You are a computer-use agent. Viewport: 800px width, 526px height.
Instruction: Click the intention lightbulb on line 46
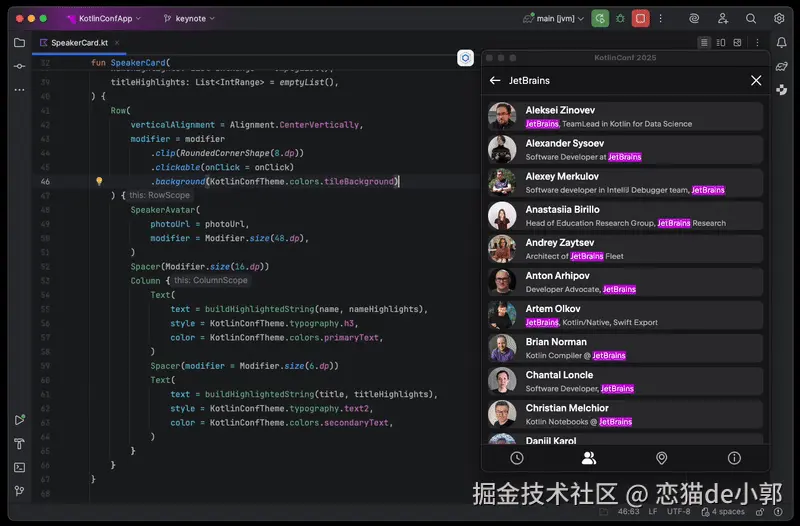pos(99,181)
